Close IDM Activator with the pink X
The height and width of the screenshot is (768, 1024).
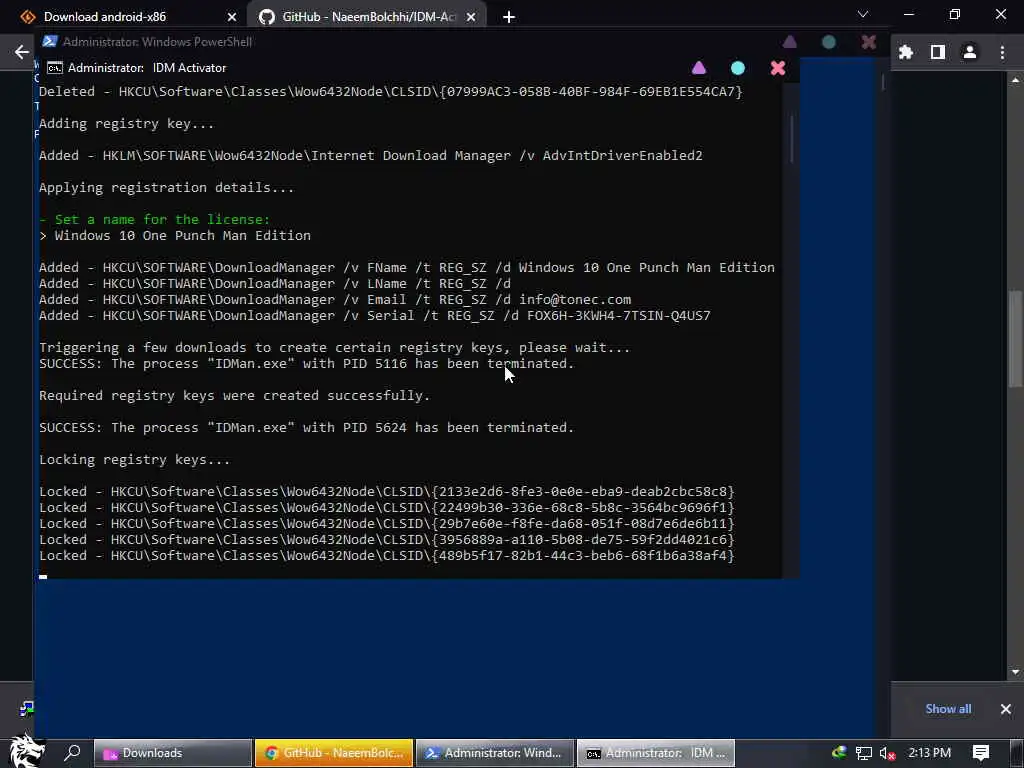(778, 67)
